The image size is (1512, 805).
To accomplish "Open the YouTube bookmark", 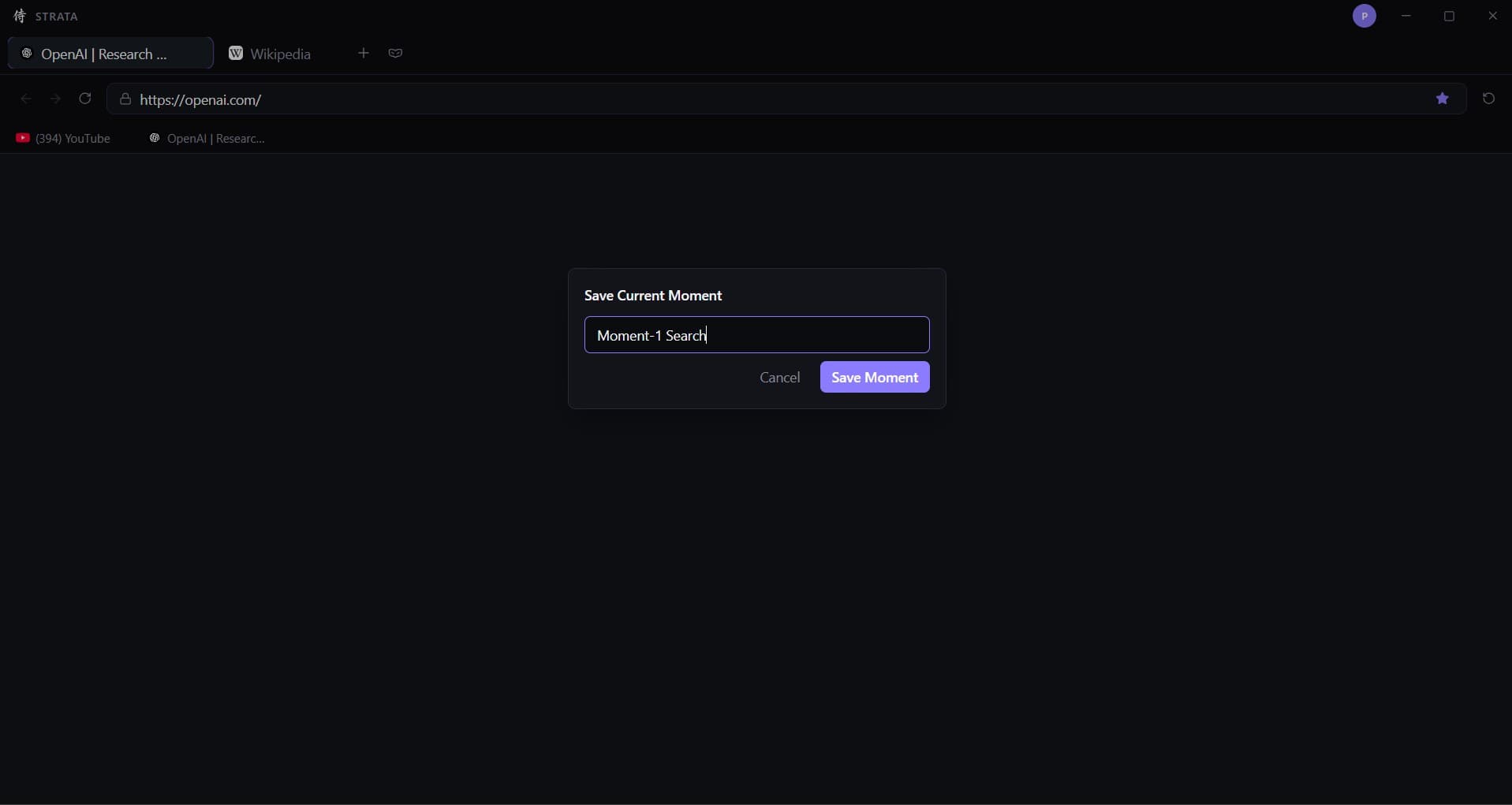I will pyautogui.click(x=63, y=139).
